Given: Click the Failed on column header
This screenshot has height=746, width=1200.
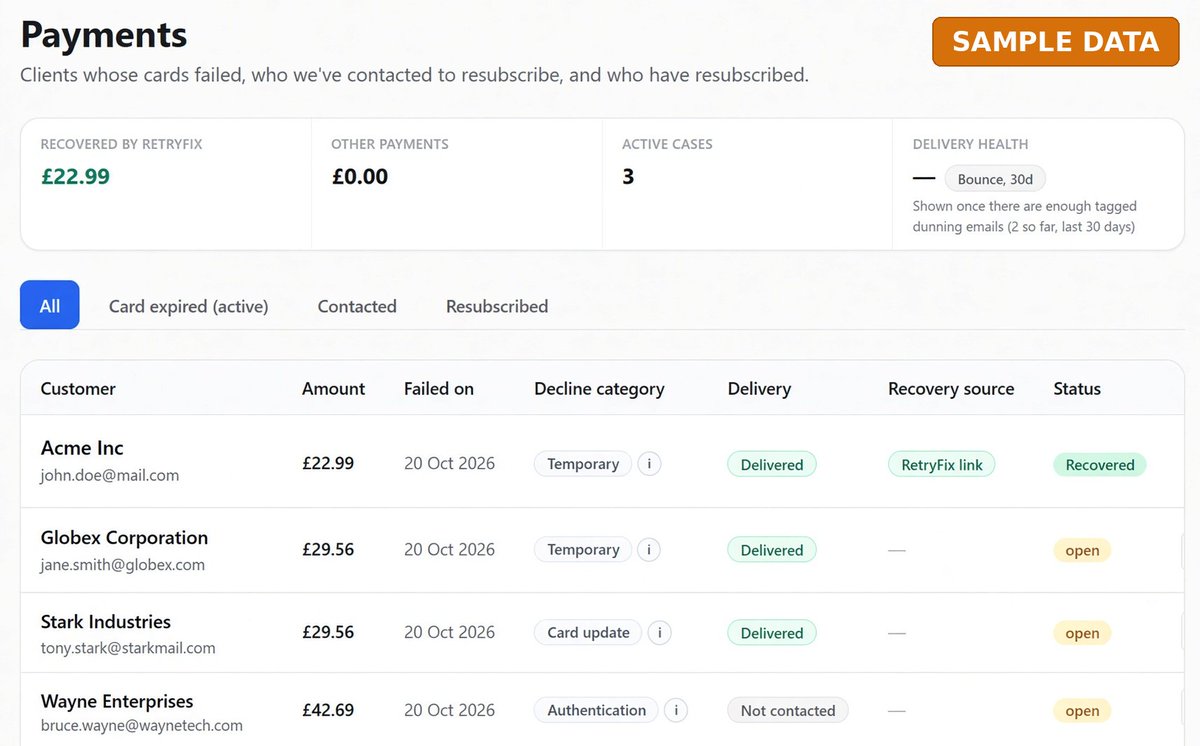Looking at the screenshot, I should point(439,389).
